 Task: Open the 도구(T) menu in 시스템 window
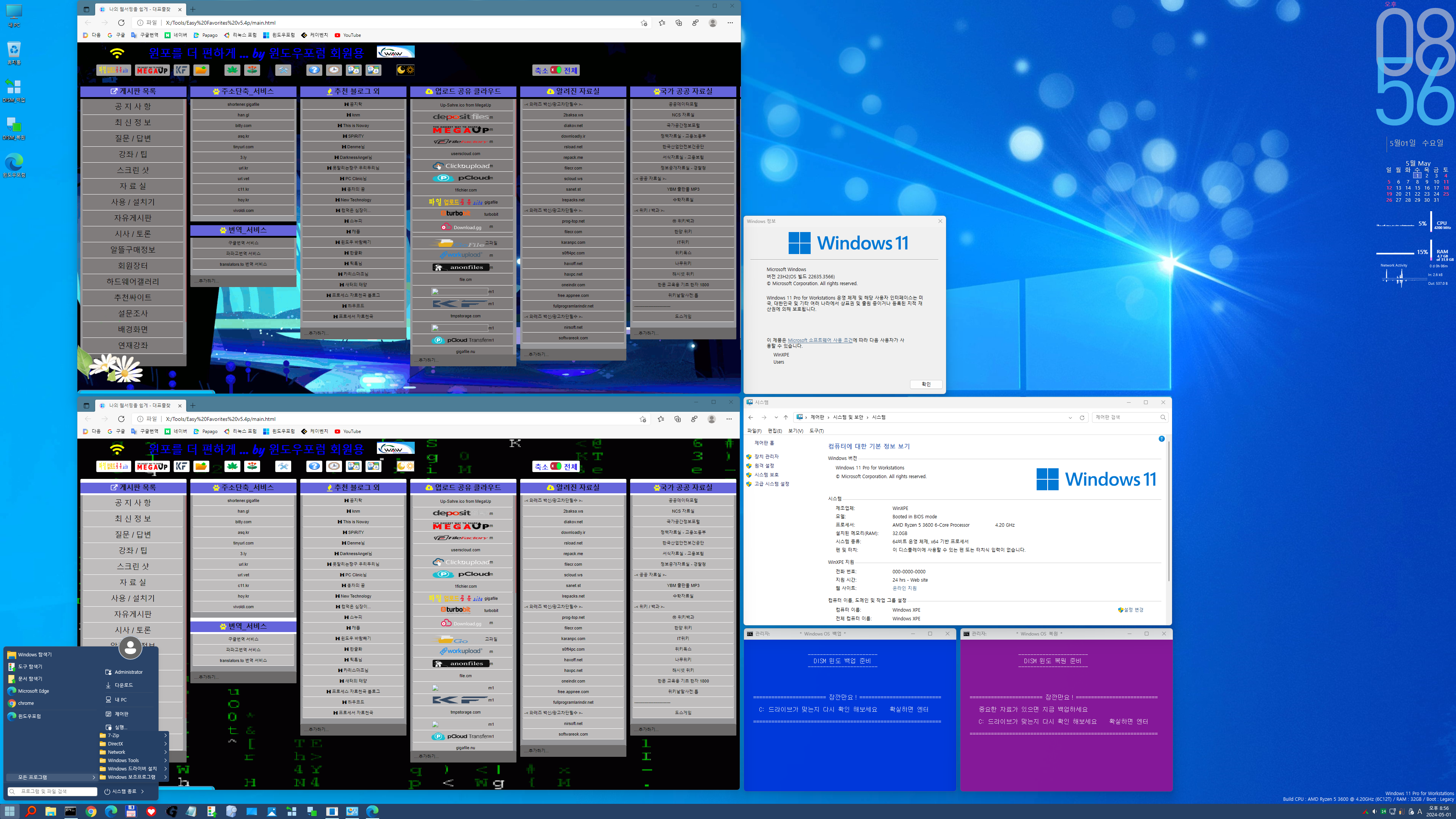point(817,431)
